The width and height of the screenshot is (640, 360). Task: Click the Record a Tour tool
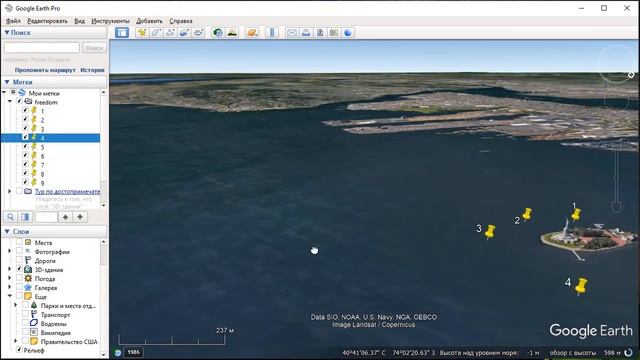pos(198,33)
